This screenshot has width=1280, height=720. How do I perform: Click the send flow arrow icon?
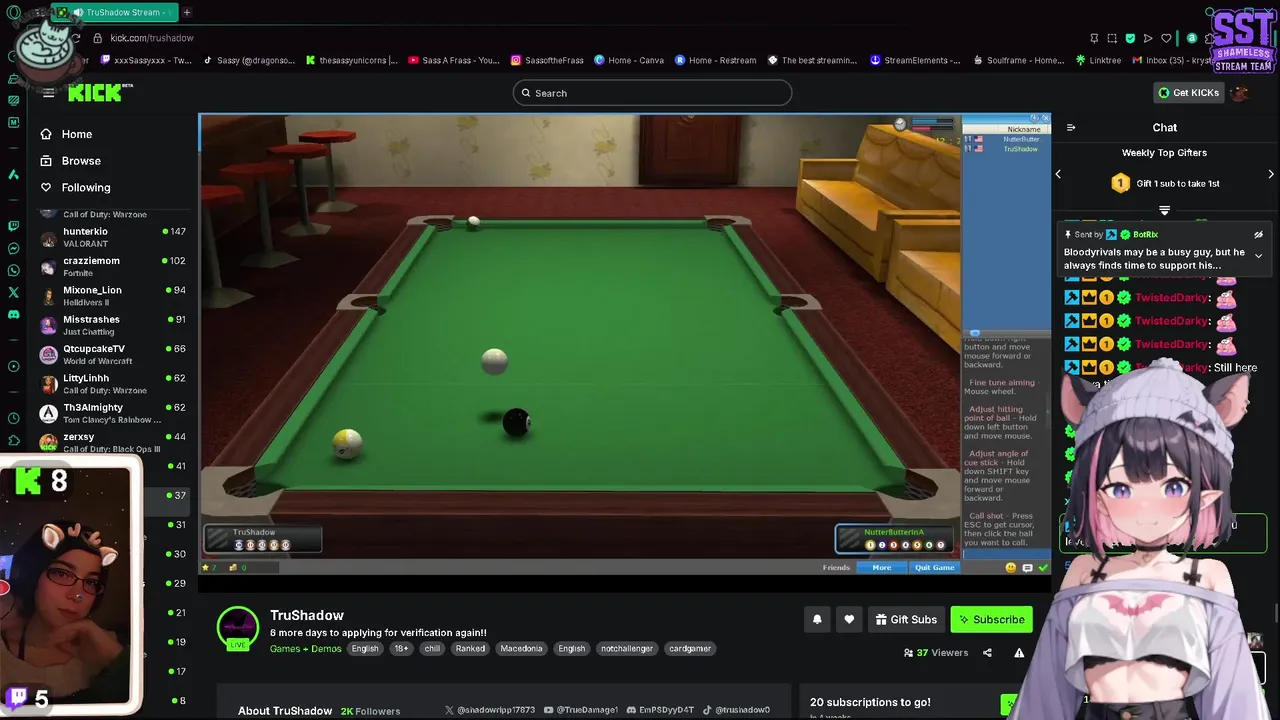pos(1148,38)
